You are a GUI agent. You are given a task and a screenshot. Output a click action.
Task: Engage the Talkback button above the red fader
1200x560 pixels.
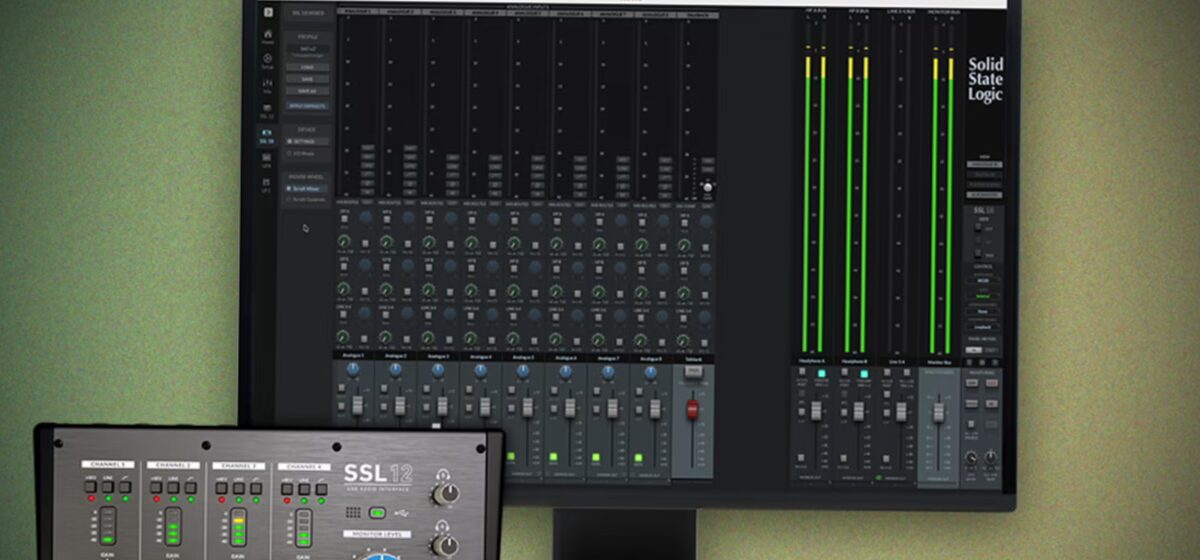coord(694,372)
